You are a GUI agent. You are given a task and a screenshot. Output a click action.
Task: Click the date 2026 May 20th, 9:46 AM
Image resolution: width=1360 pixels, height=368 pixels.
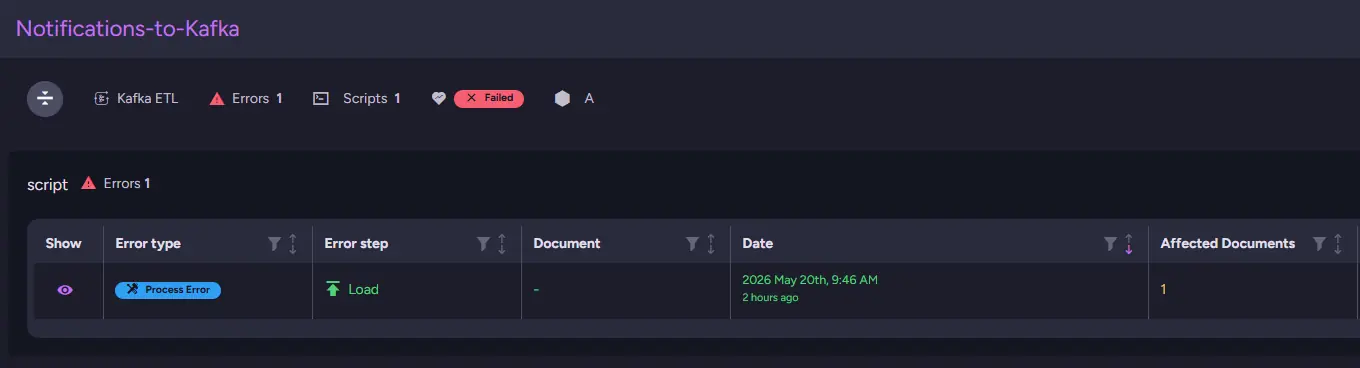pyautogui.click(x=810, y=280)
